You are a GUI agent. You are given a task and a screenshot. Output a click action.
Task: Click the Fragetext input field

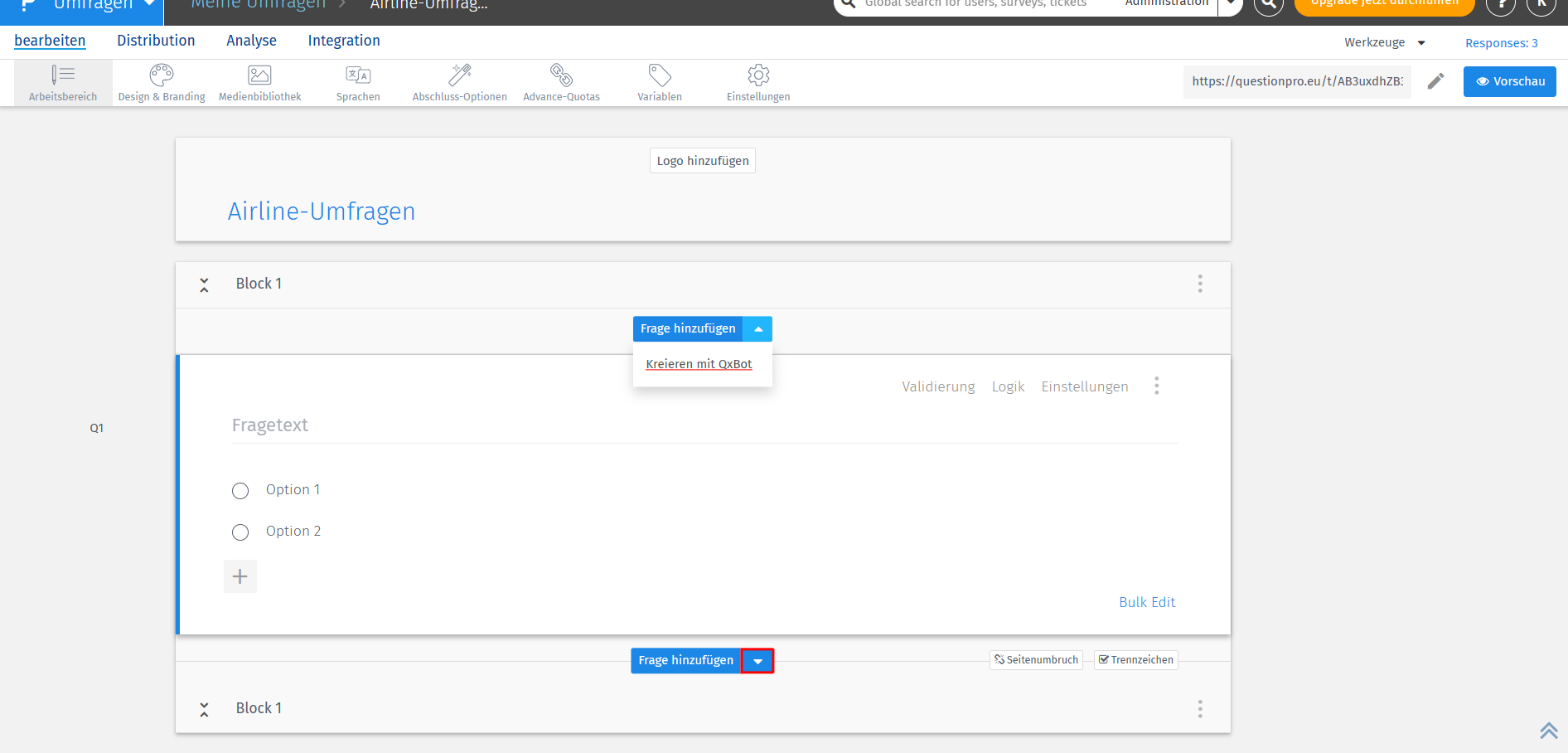[x=705, y=425]
